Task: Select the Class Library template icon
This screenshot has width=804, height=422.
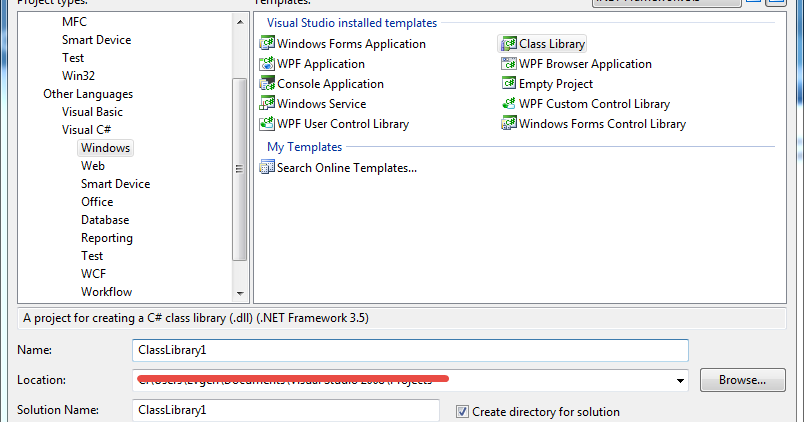Action: [x=509, y=44]
